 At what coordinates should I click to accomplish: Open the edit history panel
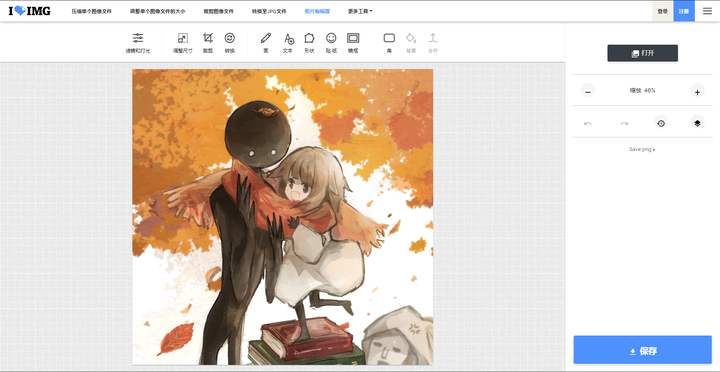661,123
